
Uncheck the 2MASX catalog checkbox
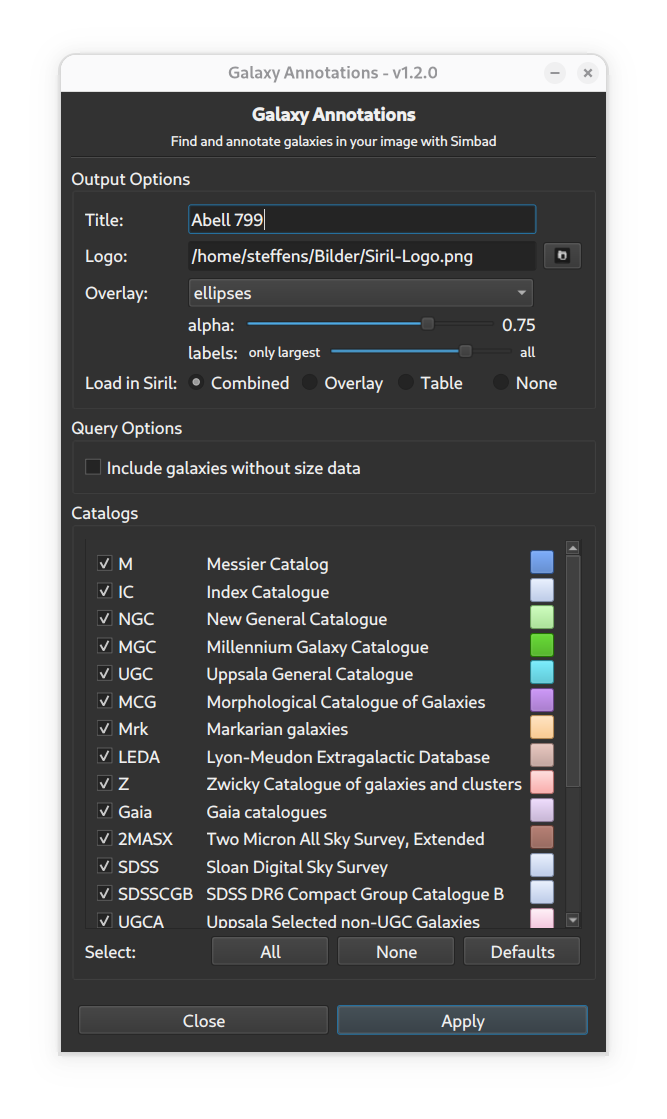[104, 838]
